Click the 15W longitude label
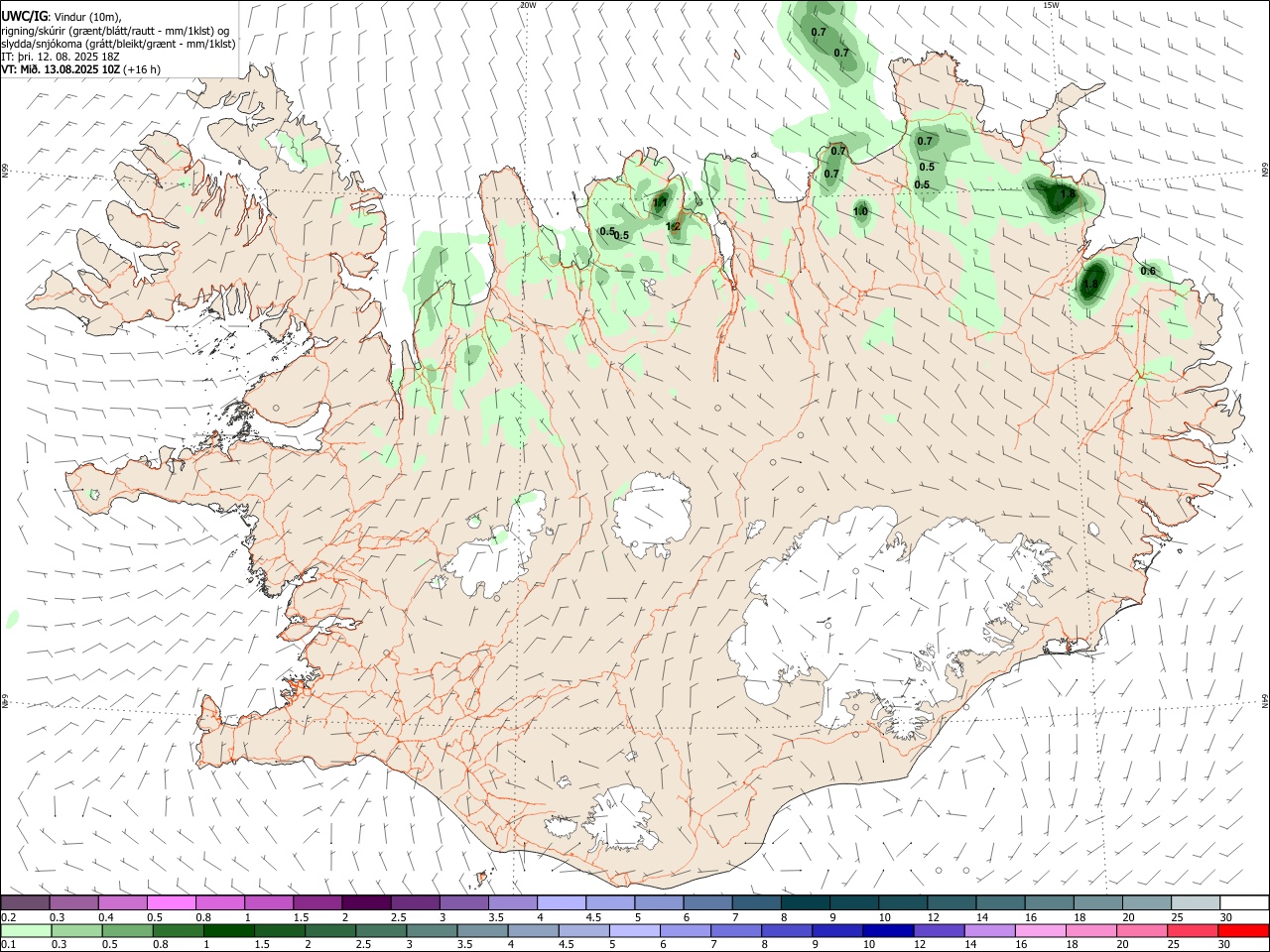Viewport: 1270px width, 952px height. (1051, 5)
